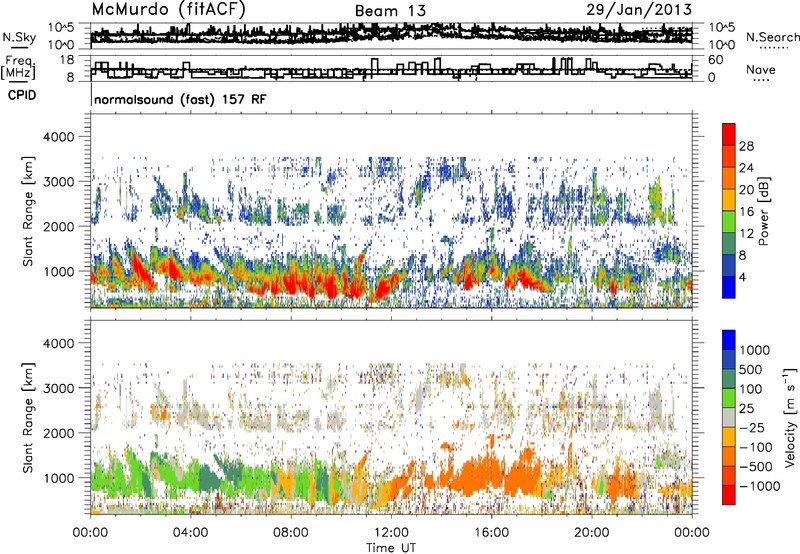Click the 2000 tick on velocity panel axis
The image size is (800, 554).
pyautogui.click(x=58, y=433)
